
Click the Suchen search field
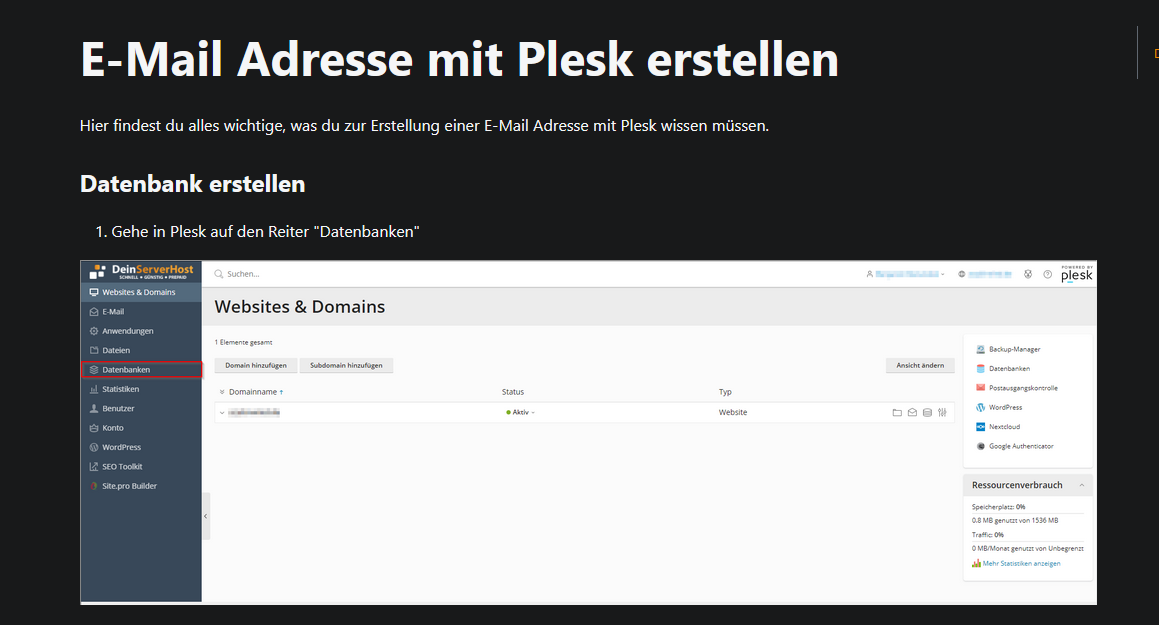(x=300, y=274)
